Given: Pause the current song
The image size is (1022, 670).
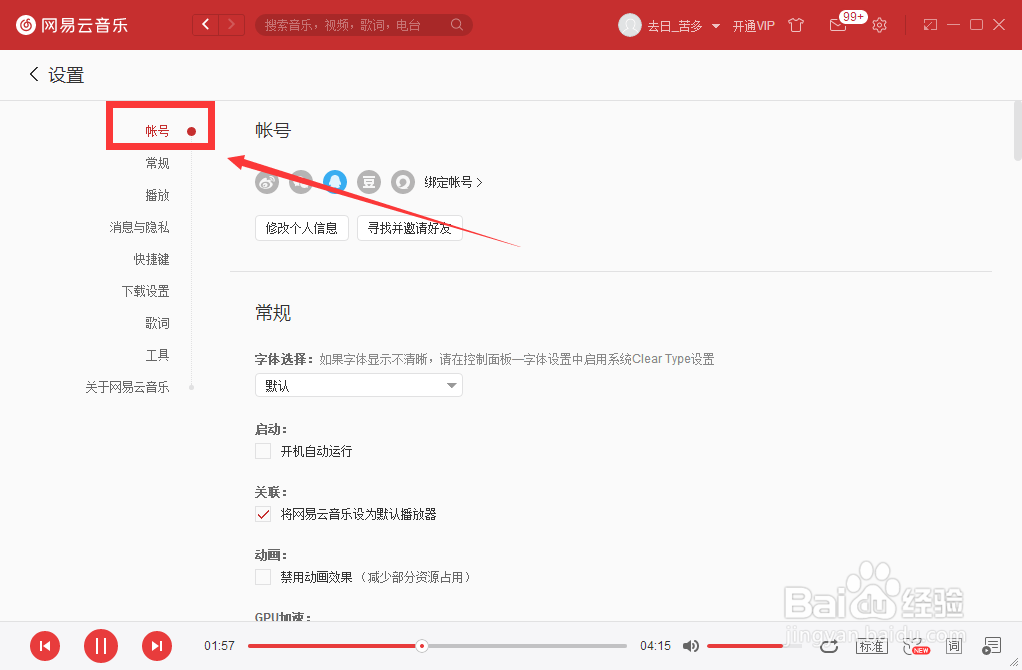Looking at the screenshot, I should (x=101, y=646).
